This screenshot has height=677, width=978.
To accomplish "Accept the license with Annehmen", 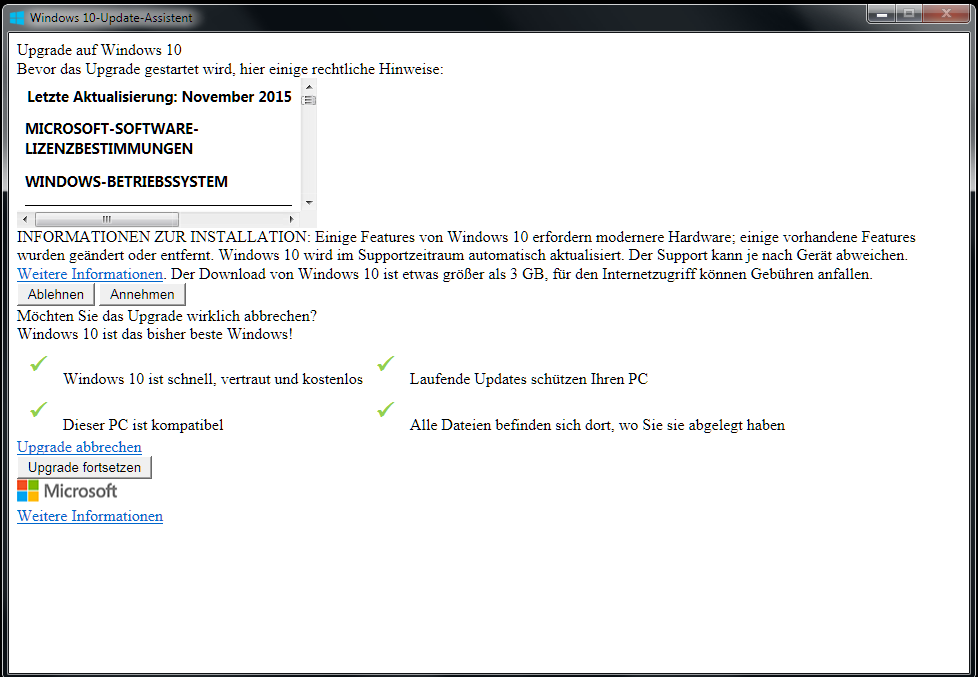I will 142,295.
